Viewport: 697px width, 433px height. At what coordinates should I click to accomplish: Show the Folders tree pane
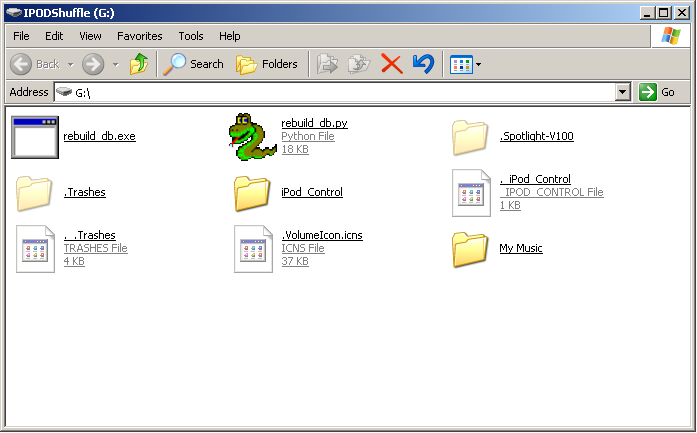[266, 64]
